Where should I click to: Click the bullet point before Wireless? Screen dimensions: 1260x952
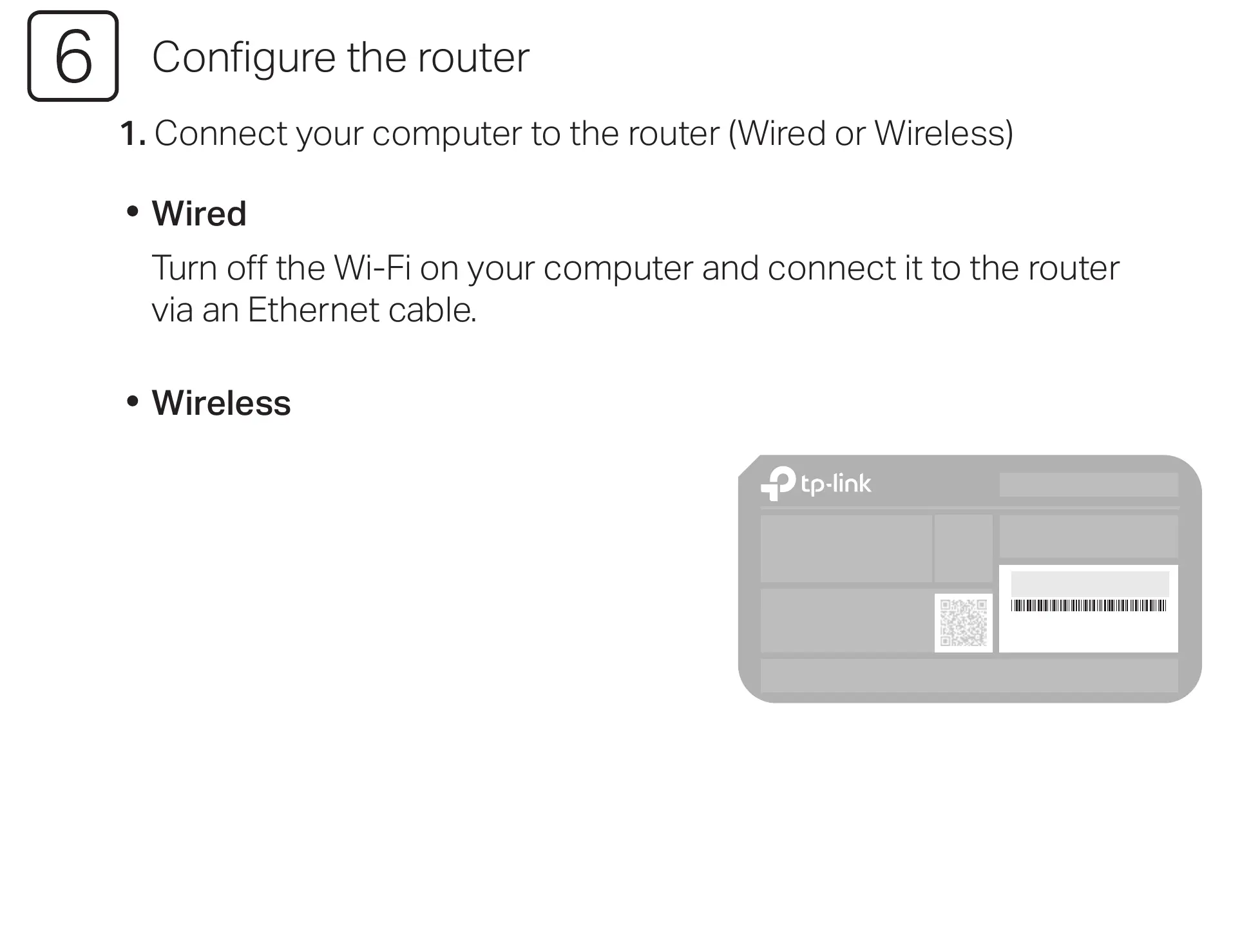point(133,401)
